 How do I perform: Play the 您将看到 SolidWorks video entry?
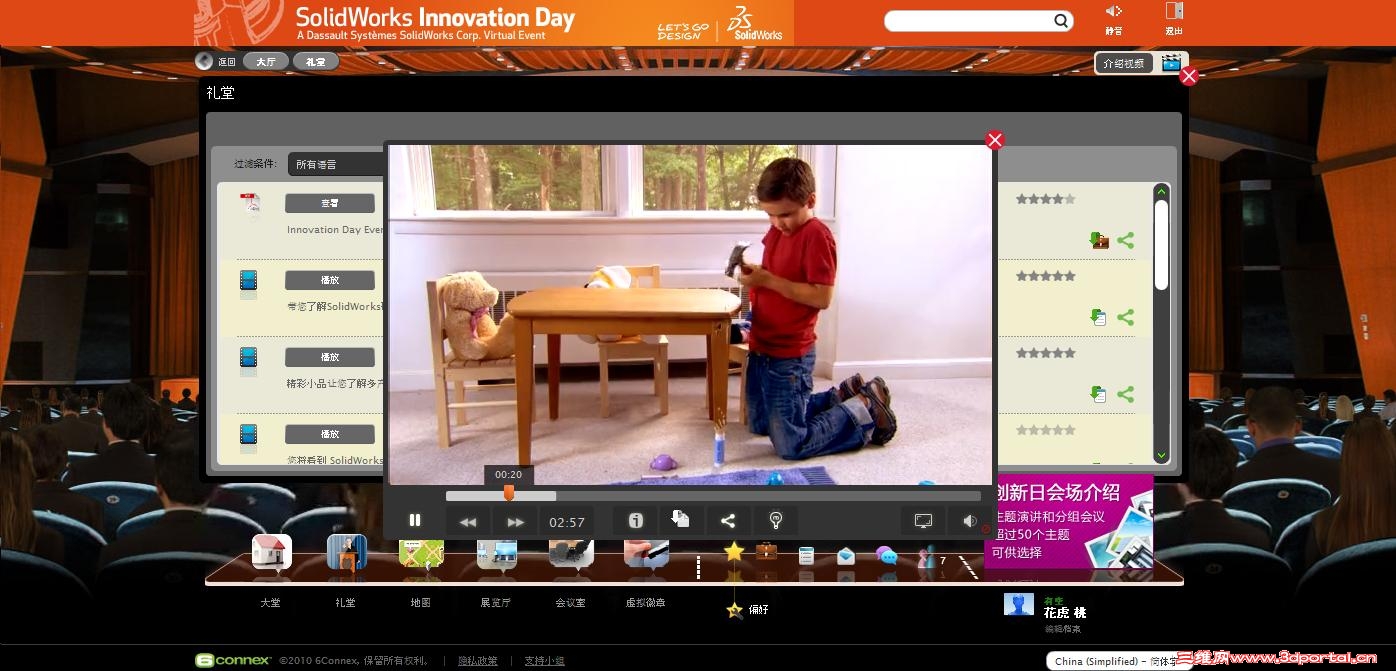click(330, 434)
